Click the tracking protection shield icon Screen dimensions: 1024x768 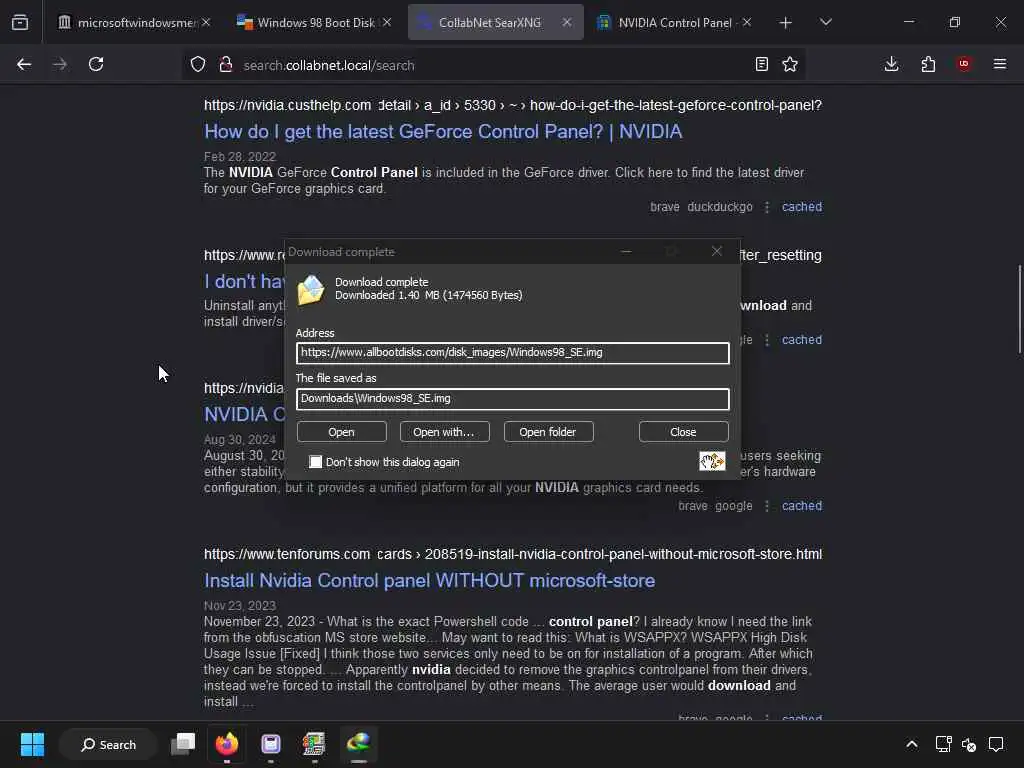198,64
